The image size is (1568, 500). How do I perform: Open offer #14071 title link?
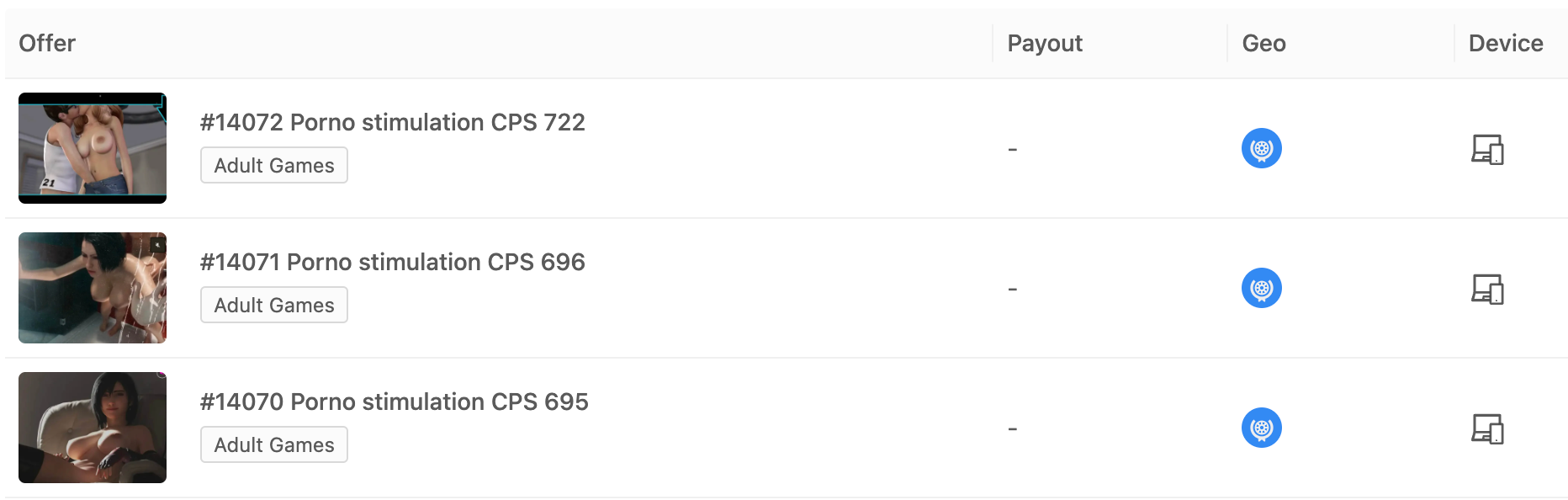[x=392, y=263]
